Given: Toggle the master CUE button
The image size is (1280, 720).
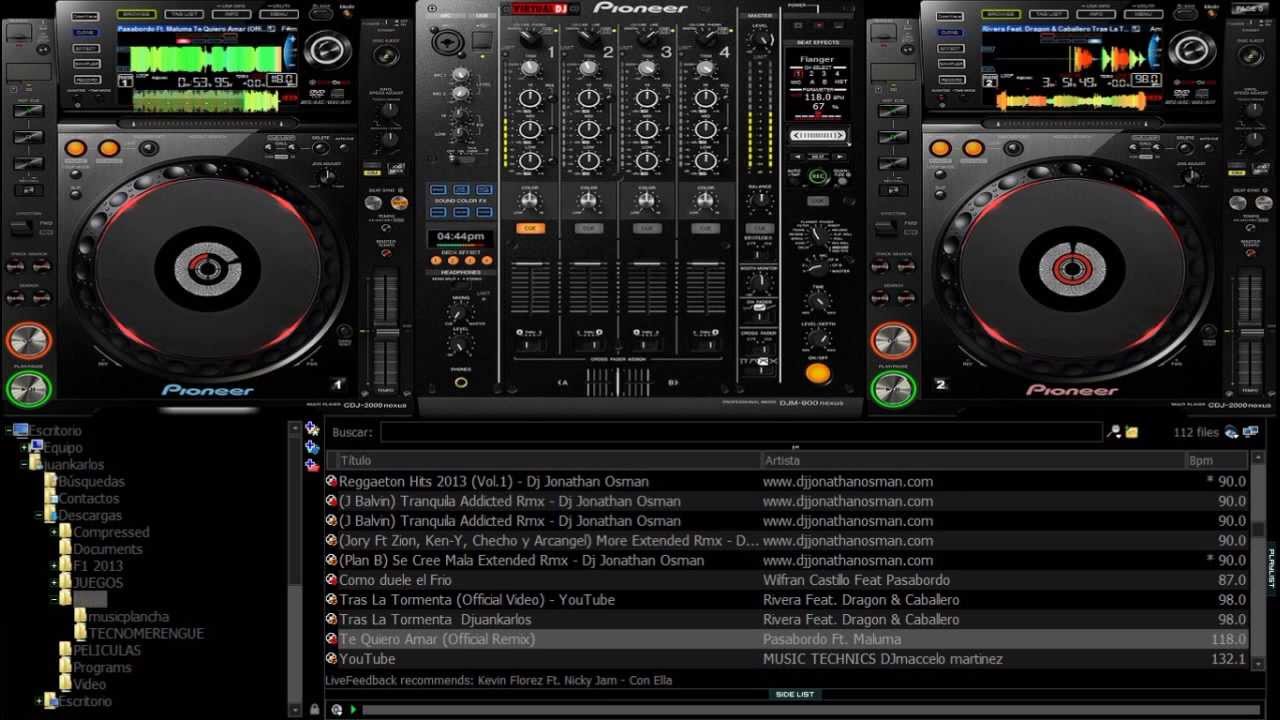Looking at the screenshot, I should pos(760,228).
